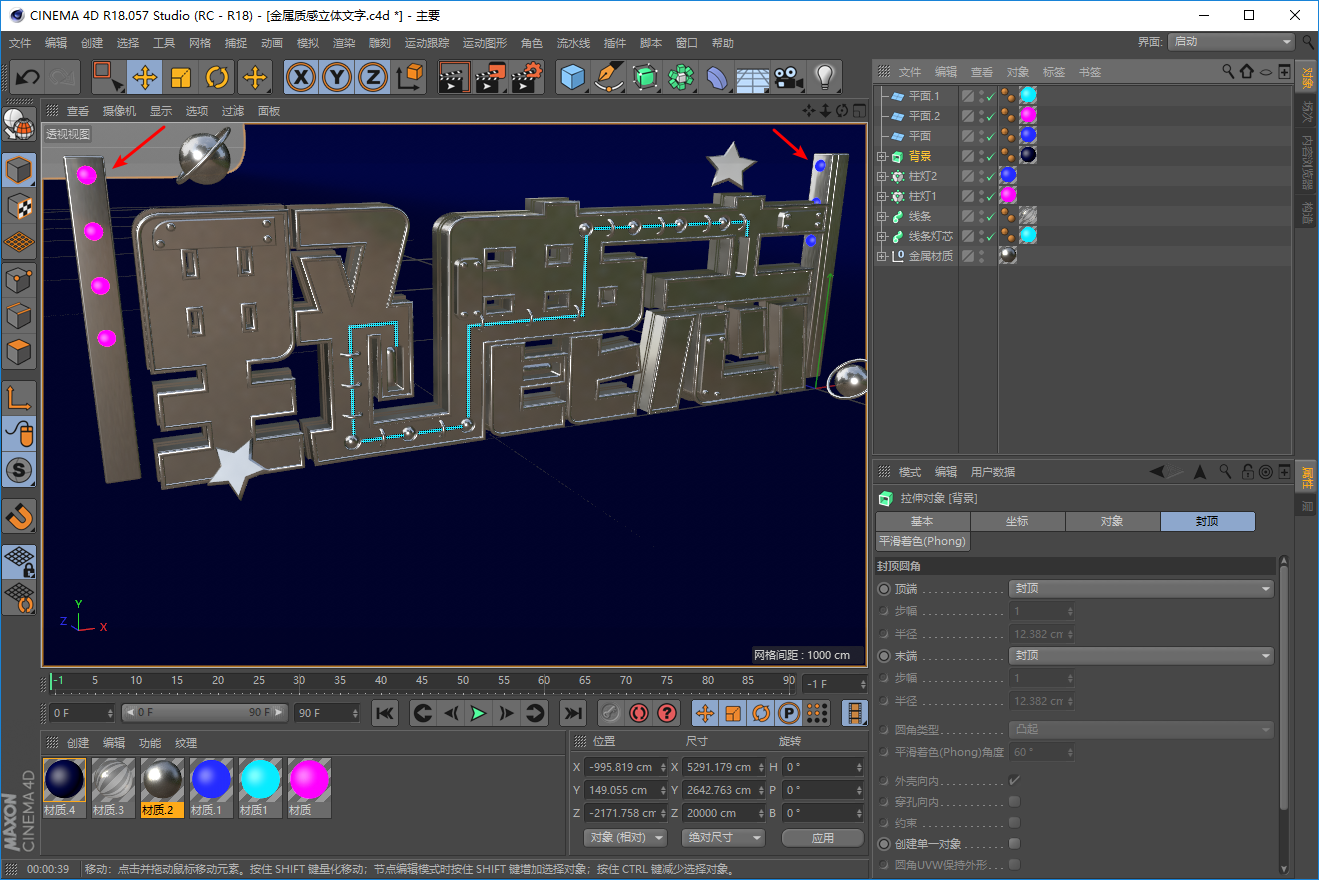Toggle the green enable check for 背景
This screenshot has height=880, width=1319.
point(991,156)
